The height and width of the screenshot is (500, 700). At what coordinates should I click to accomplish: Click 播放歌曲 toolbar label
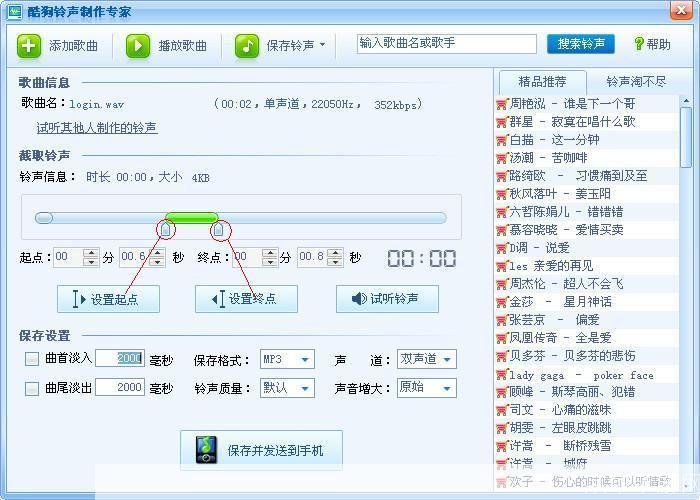tap(183, 46)
